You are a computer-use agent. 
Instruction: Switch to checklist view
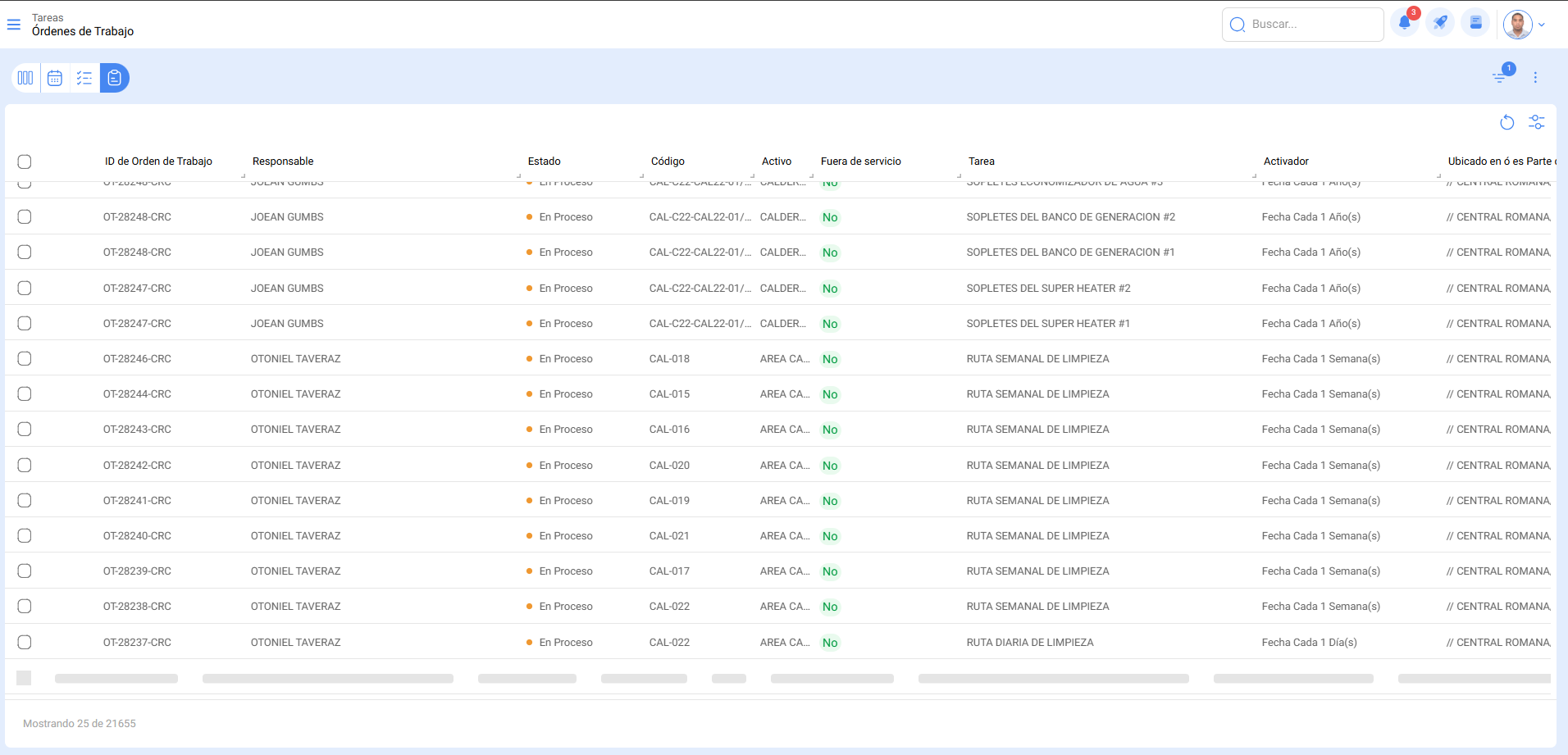(84, 78)
